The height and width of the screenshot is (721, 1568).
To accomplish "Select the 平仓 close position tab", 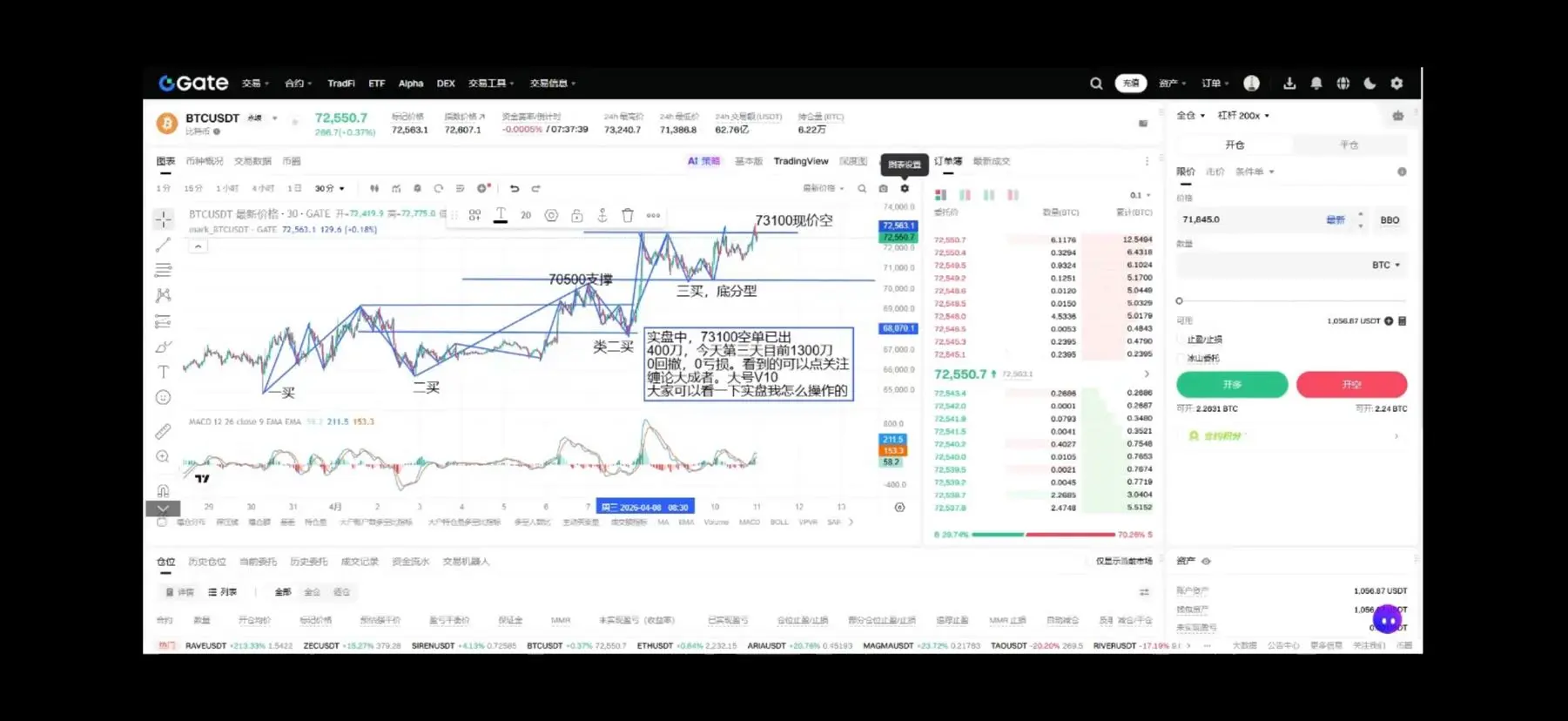I will (x=1349, y=145).
